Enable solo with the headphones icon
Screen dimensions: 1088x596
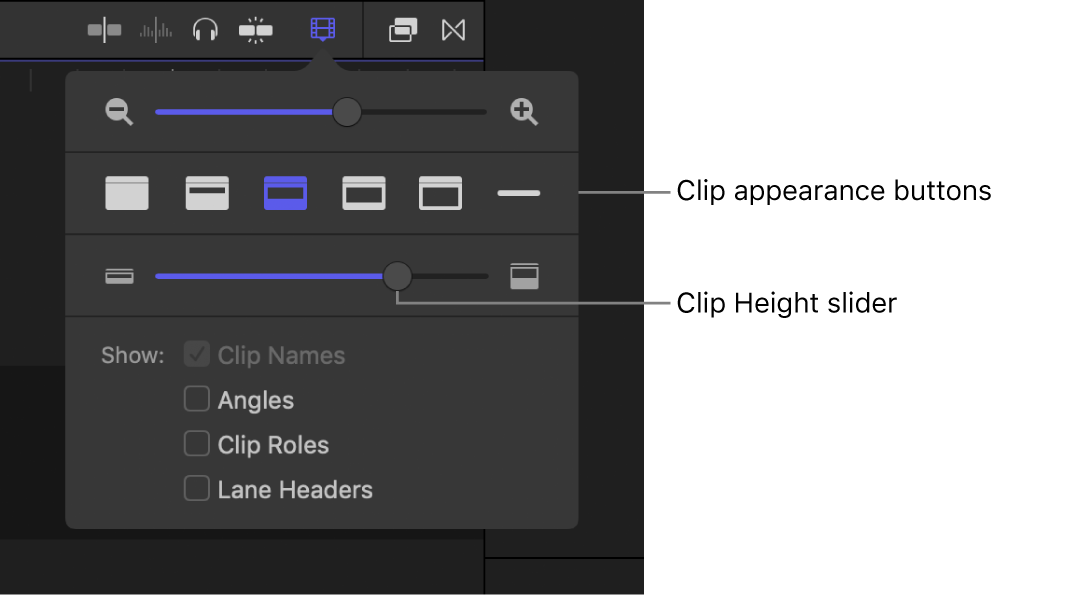[x=206, y=30]
